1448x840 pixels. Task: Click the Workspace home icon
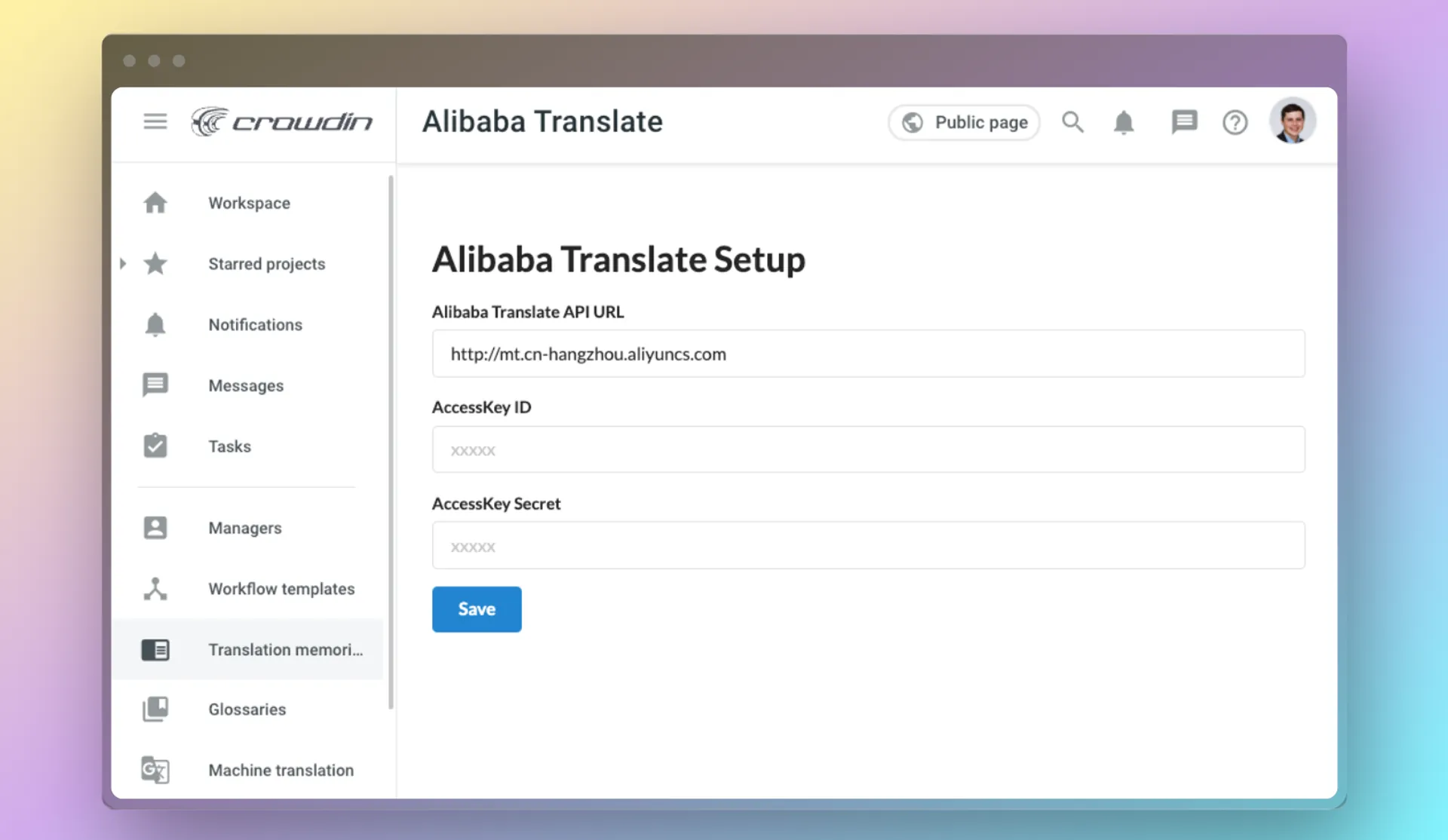(155, 203)
